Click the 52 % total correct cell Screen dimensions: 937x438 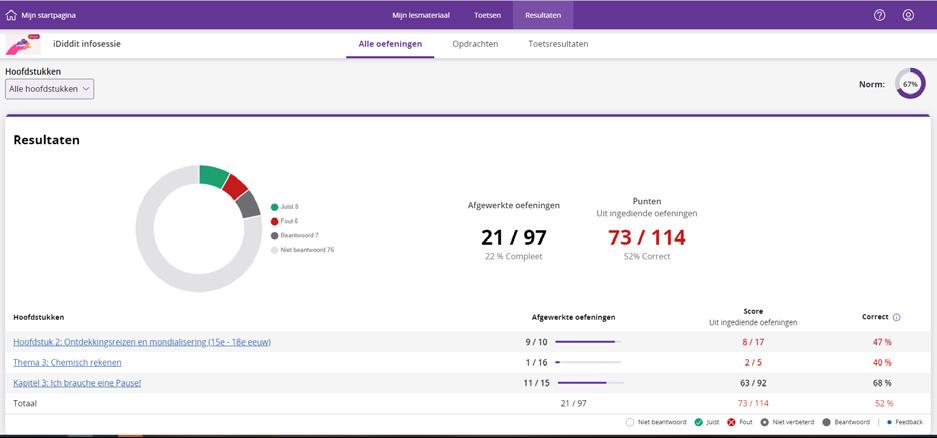click(884, 403)
